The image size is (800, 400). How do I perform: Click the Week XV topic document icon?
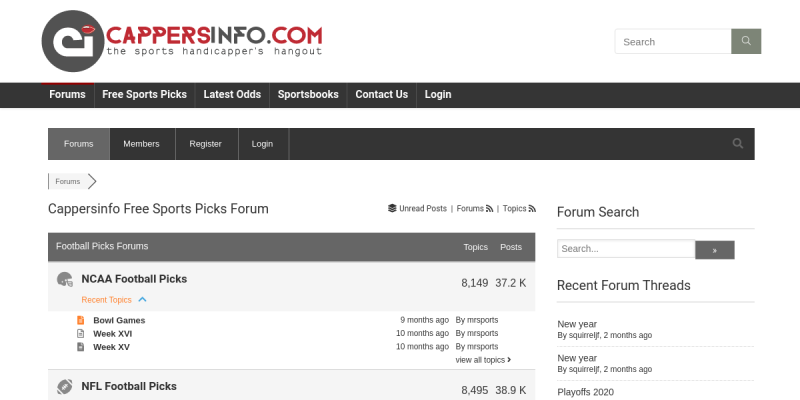click(81, 347)
